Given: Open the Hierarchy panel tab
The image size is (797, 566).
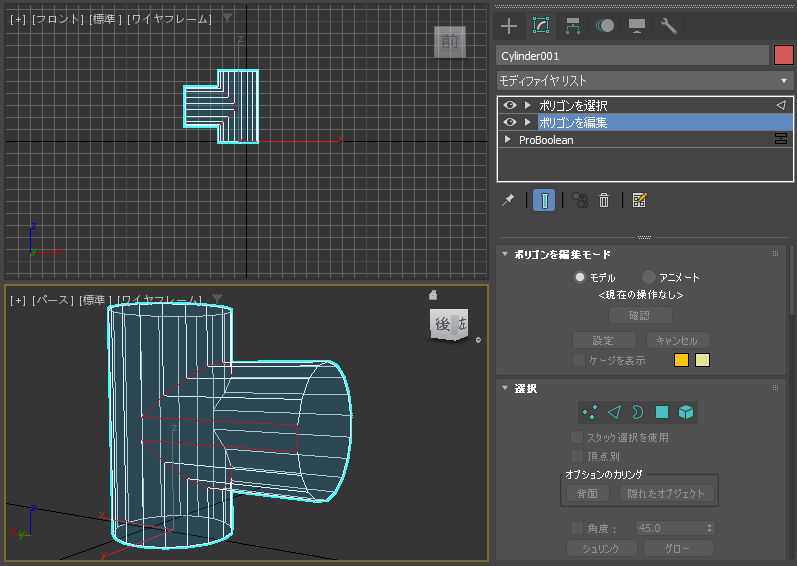Looking at the screenshot, I should pyautogui.click(x=573, y=26).
